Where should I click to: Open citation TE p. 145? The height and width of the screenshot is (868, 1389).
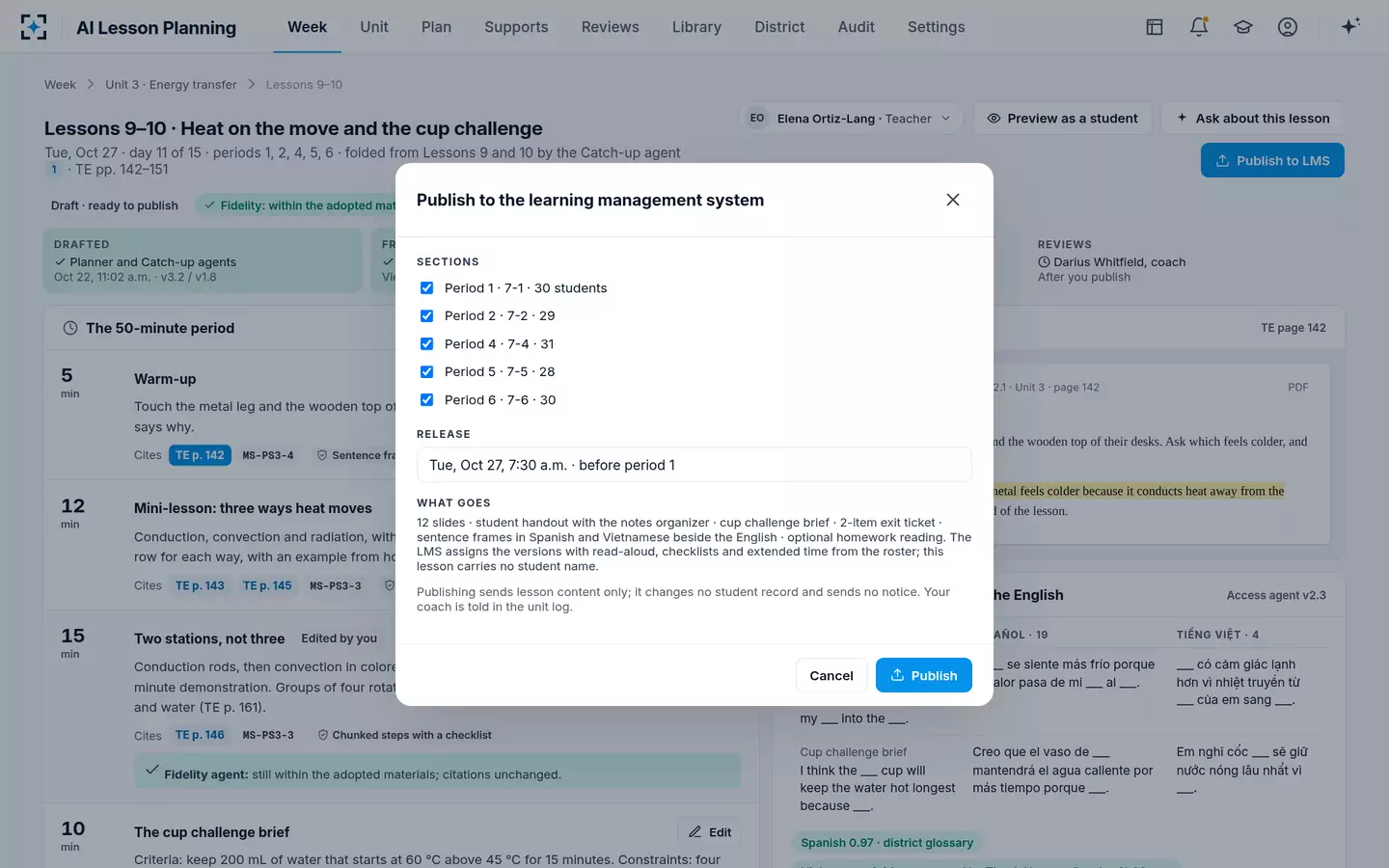click(267, 585)
